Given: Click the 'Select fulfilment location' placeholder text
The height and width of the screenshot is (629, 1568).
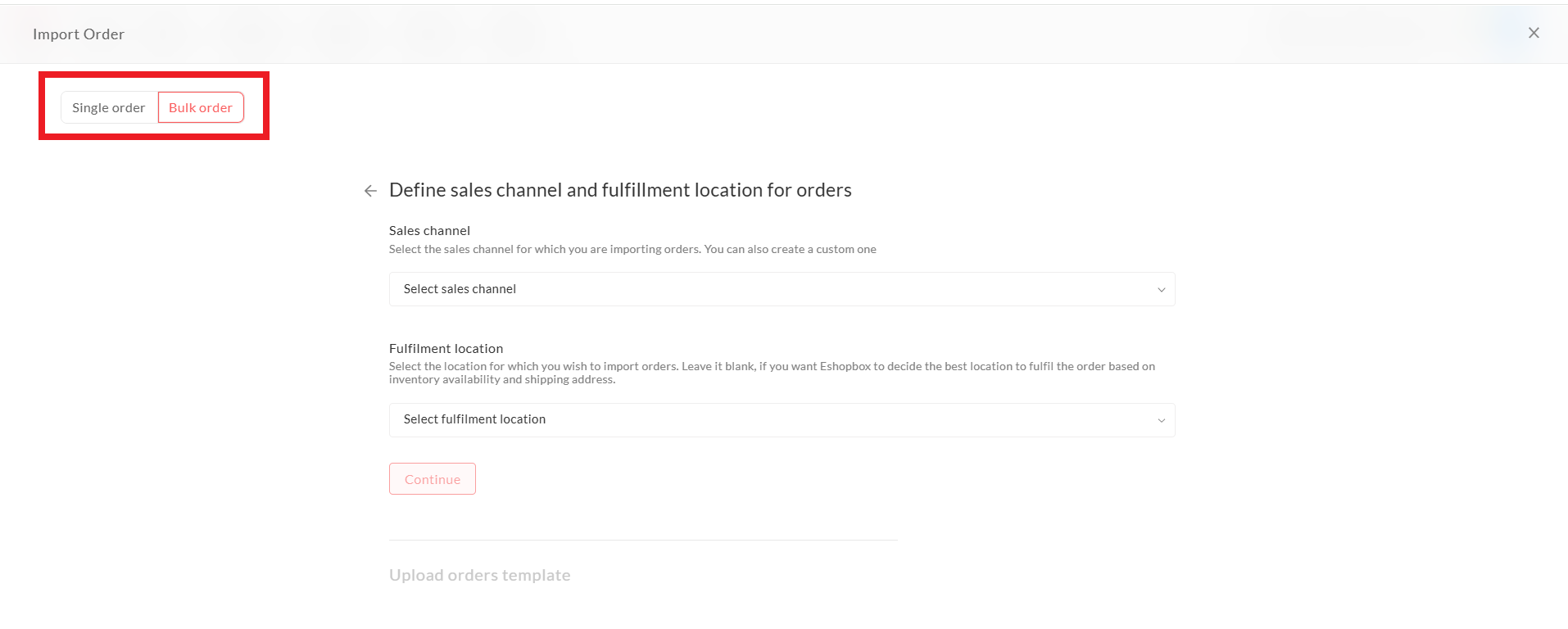Looking at the screenshot, I should coord(474,419).
